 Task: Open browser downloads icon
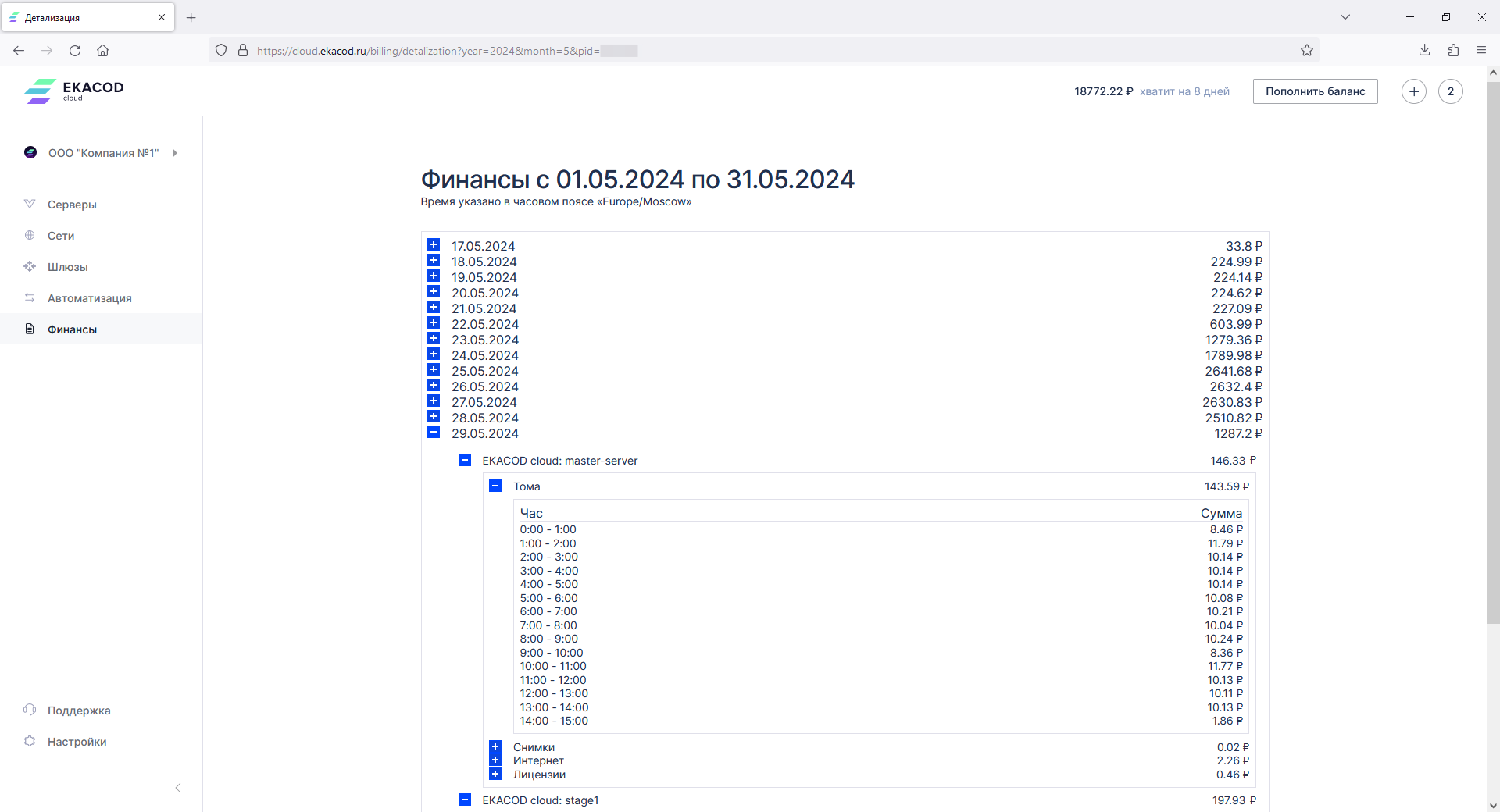coord(1424,51)
